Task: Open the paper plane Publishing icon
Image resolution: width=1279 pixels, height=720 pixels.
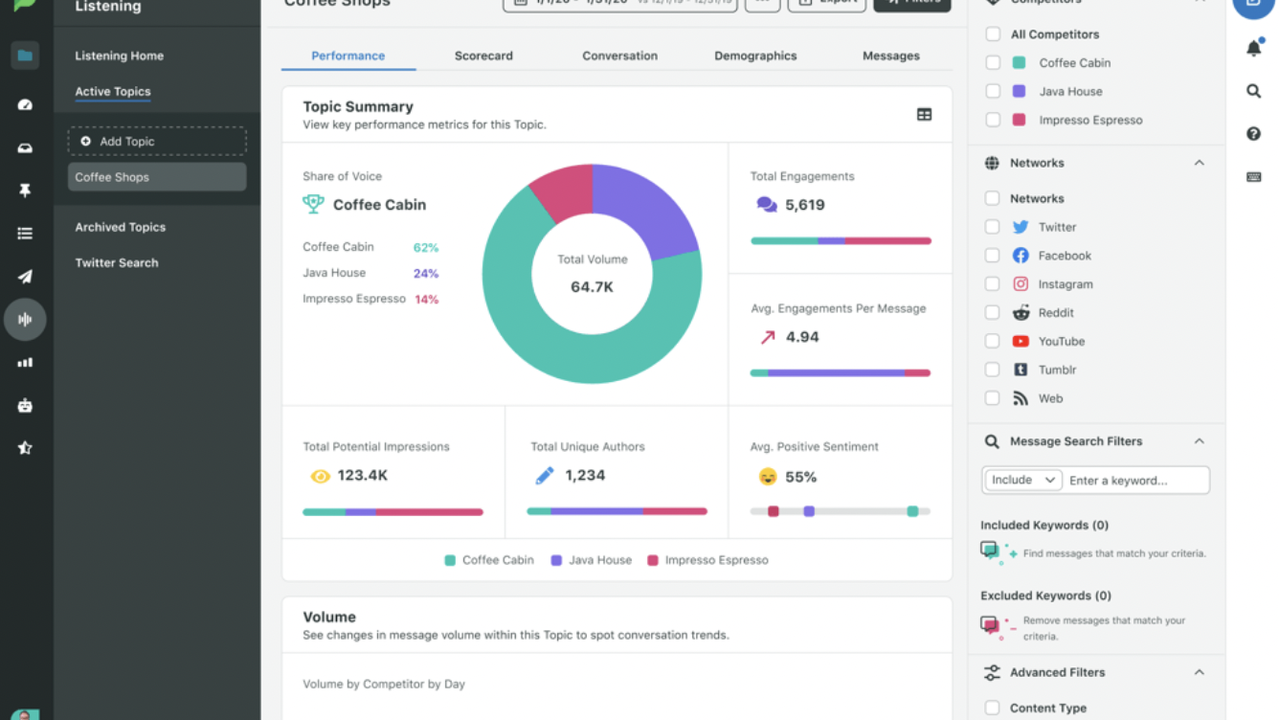Action: click(x=25, y=277)
